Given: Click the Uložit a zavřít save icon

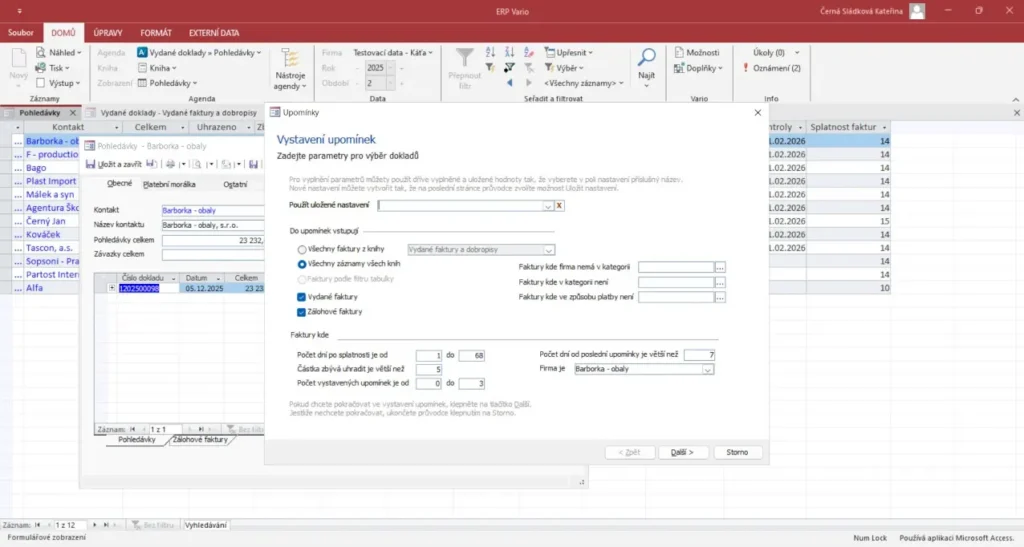Looking at the screenshot, I should point(91,163).
